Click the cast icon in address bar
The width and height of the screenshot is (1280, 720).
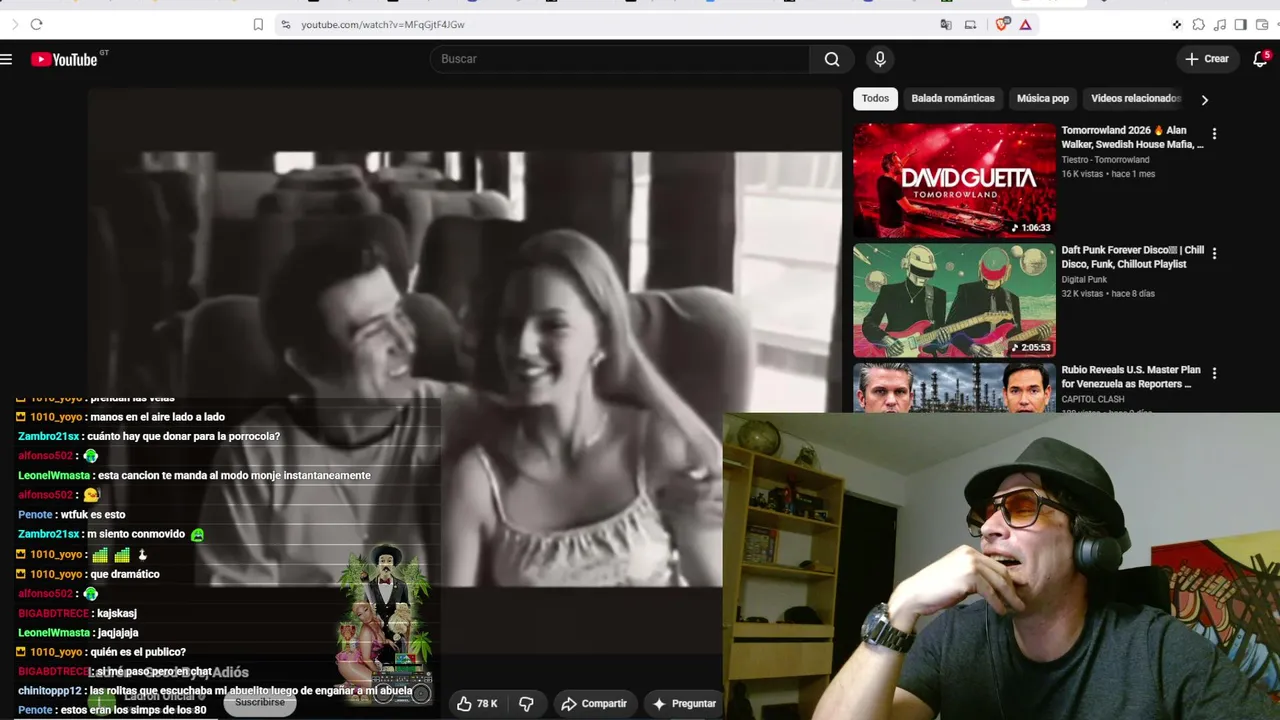coord(970,24)
